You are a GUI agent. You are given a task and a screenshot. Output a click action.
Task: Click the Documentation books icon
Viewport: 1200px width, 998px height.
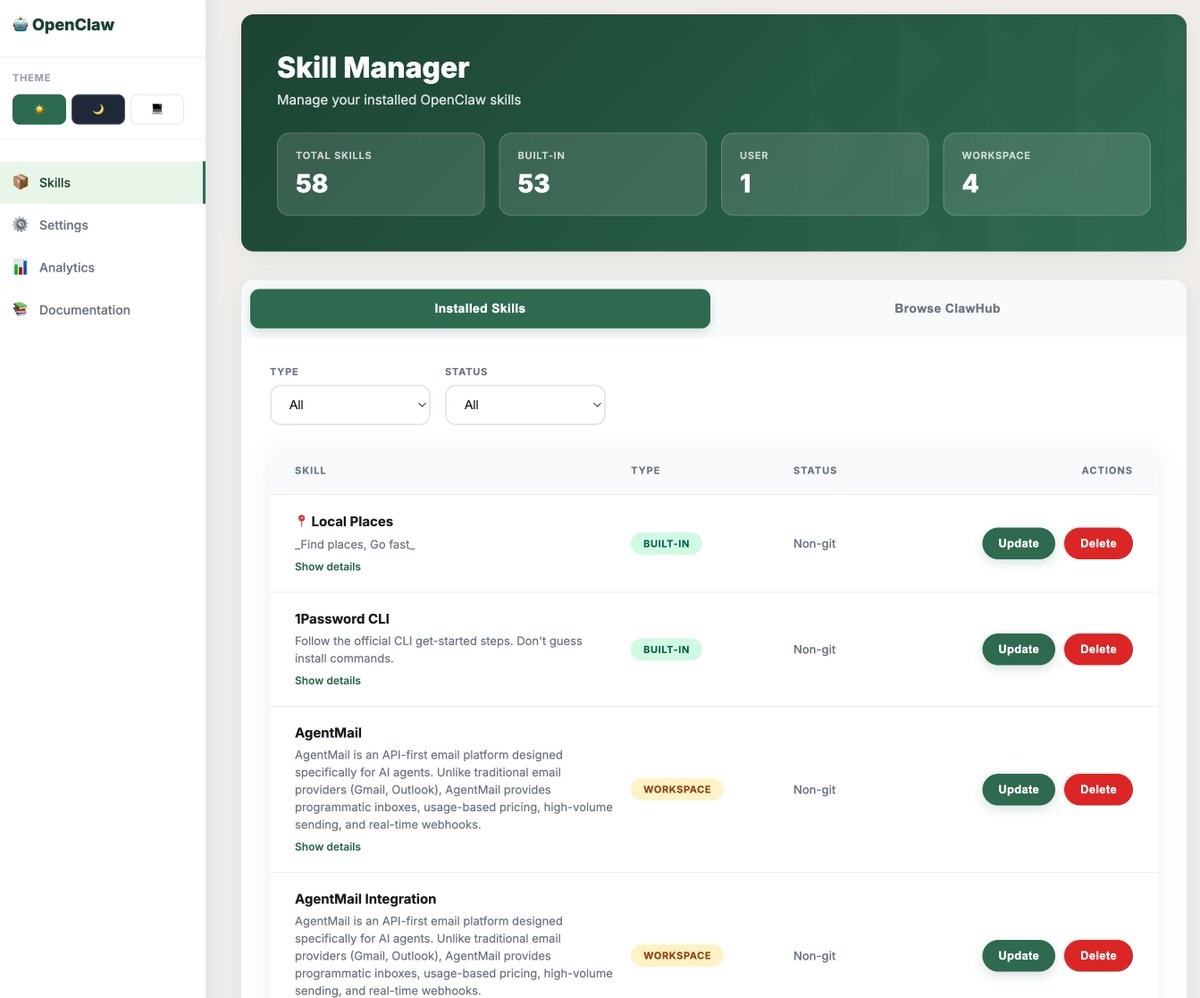(20, 310)
